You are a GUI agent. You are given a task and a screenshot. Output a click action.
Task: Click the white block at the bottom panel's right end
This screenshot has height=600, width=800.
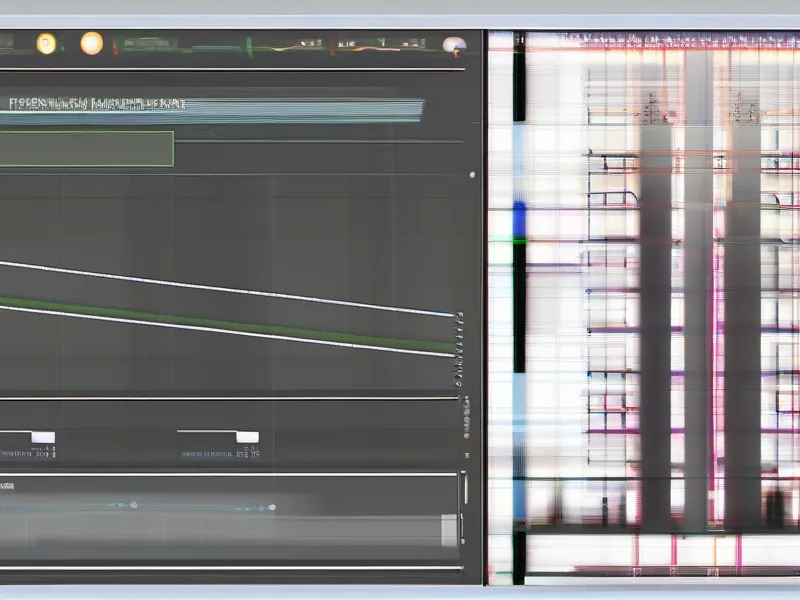(x=449, y=528)
